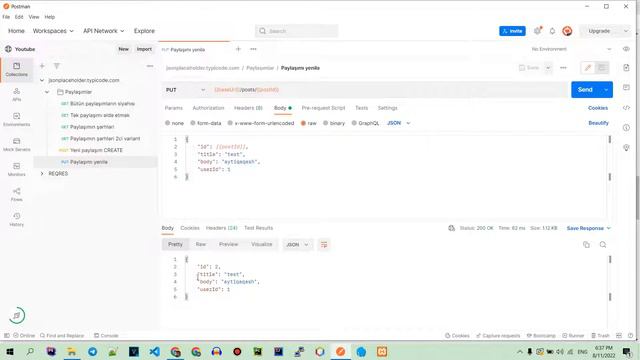Click the lightbulb related requests icon

click(626, 147)
